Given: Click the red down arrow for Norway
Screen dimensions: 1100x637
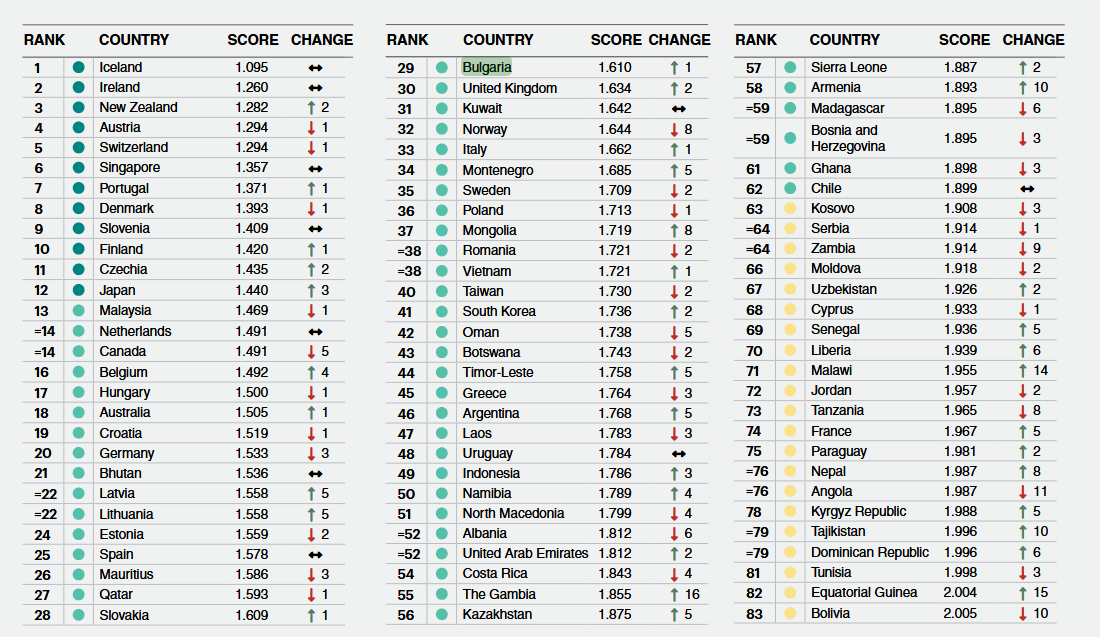Looking at the screenshot, I should tap(674, 130).
